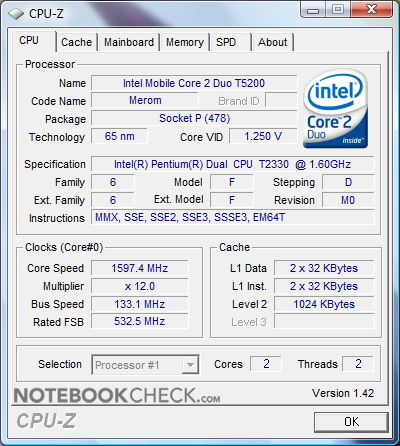
Task: Minimize the CPU-Z window
Action: coord(313,10)
